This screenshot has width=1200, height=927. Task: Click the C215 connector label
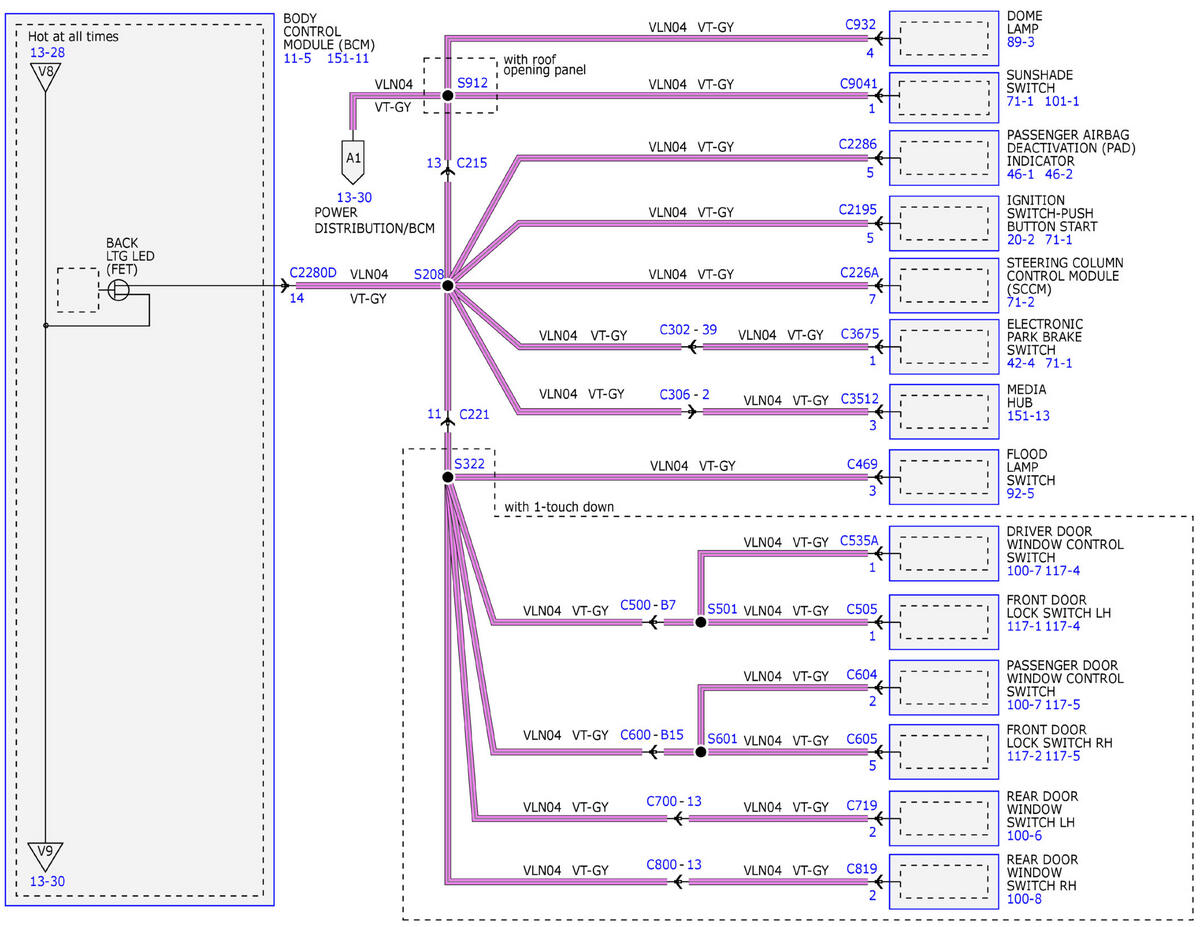click(472, 162)
